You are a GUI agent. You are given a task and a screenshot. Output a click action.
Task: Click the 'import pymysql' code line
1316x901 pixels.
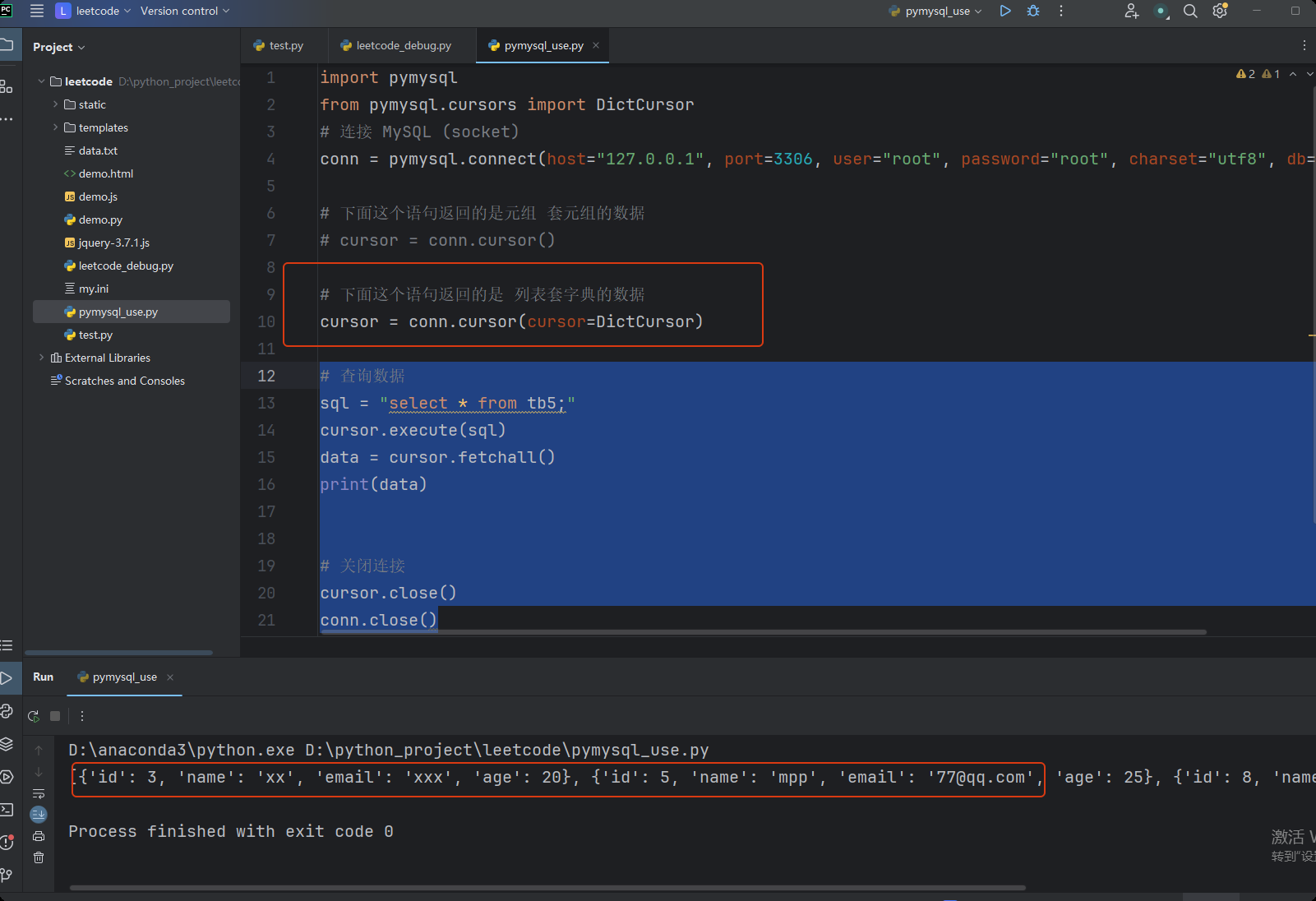pos(389,77)
